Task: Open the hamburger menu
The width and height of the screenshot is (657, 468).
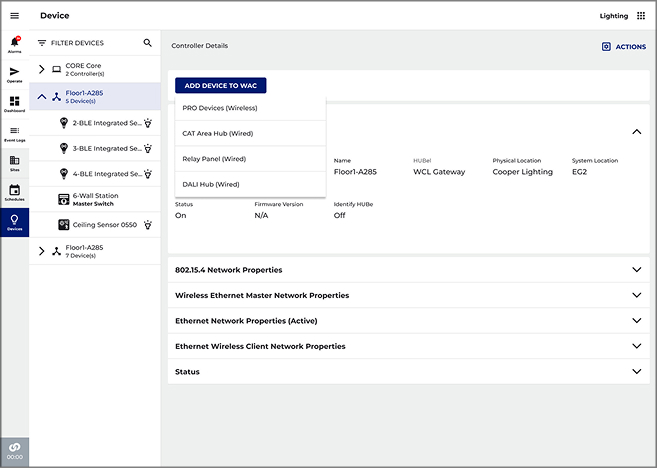Action: click(15, 16)
